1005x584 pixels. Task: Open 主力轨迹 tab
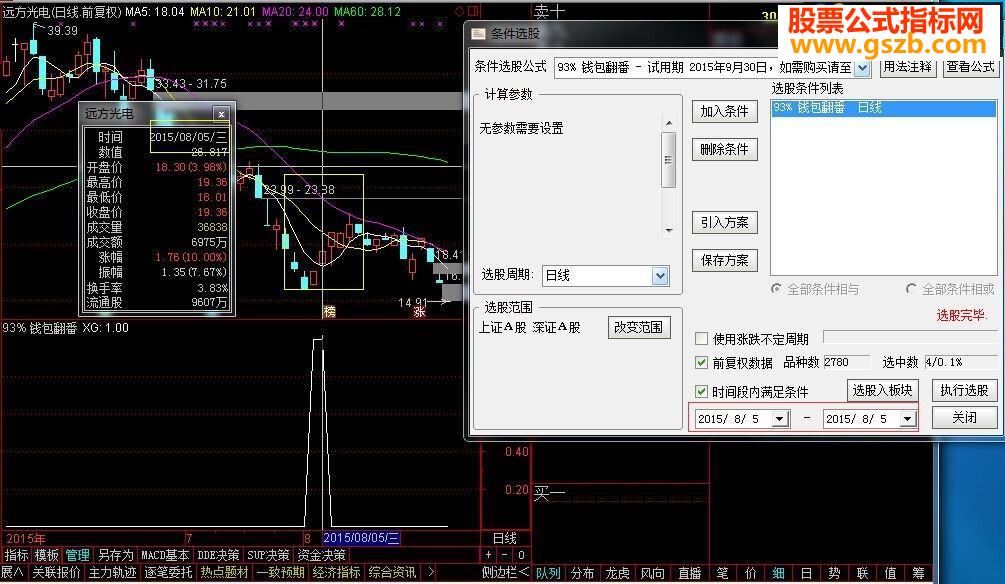click(112, 572)
